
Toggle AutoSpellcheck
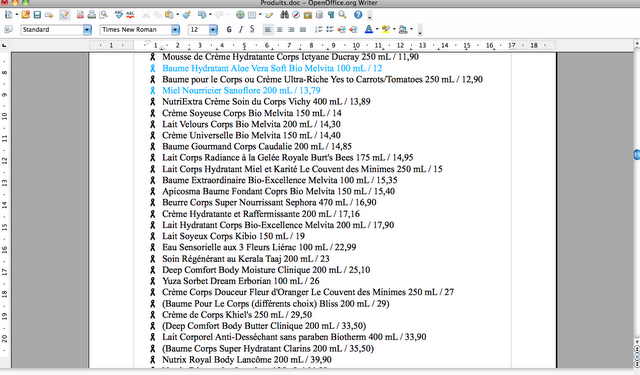point(130,15)
